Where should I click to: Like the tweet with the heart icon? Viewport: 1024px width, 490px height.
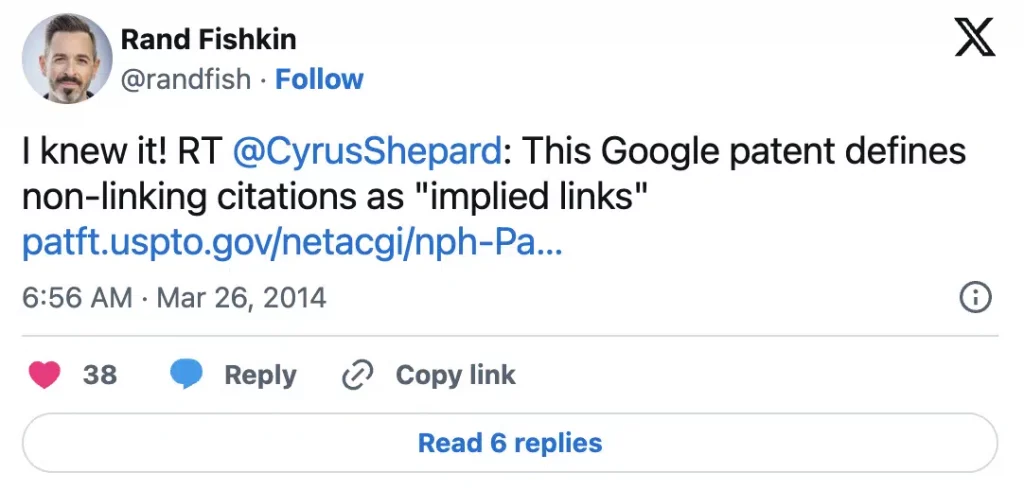pos(45,375)
